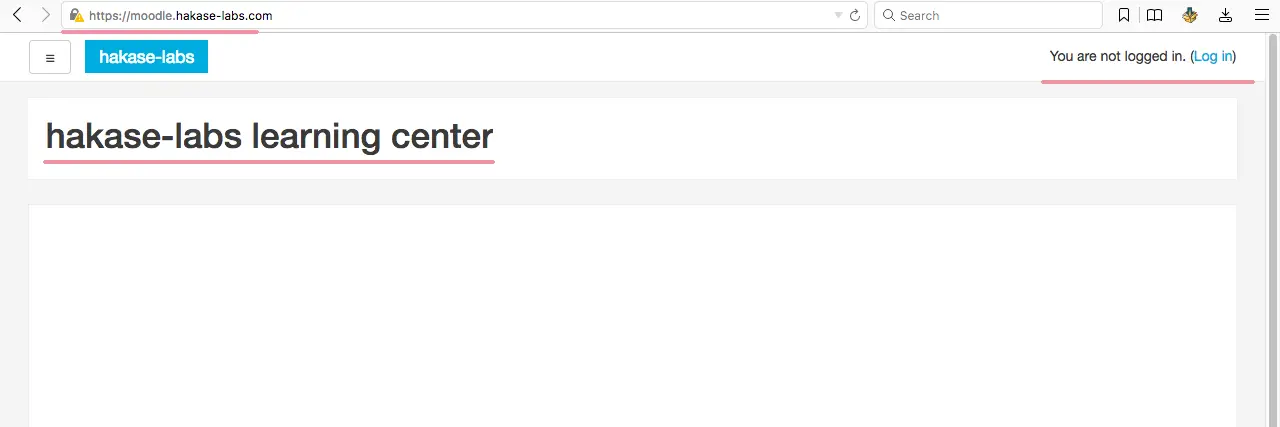Click the gray area below the page header

click(x=632, y=192)
